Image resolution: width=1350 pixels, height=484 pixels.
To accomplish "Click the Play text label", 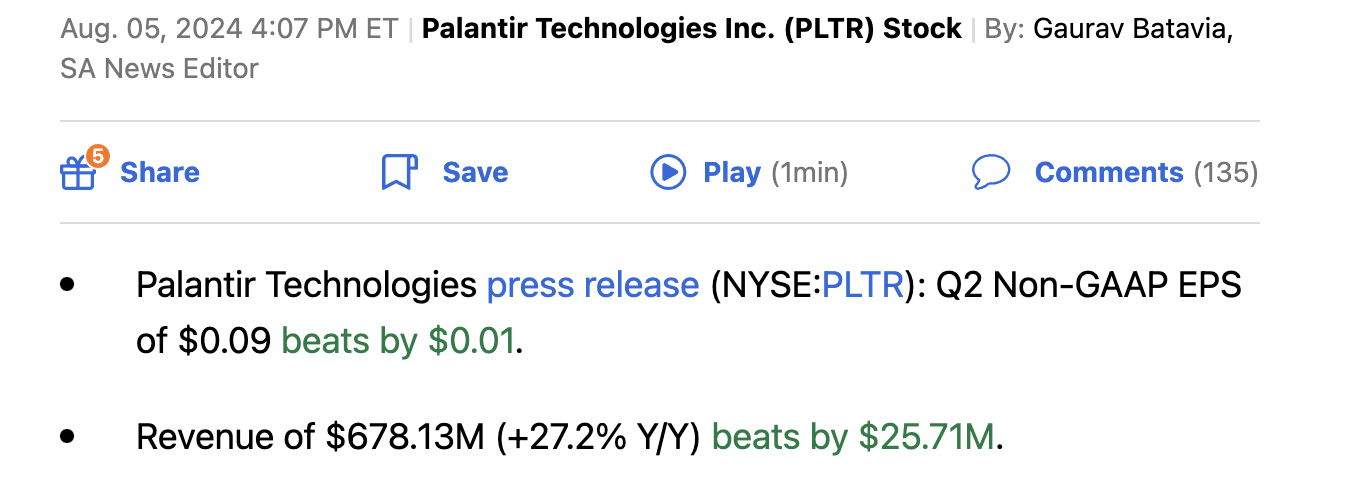I will click(x=732, y=173).
